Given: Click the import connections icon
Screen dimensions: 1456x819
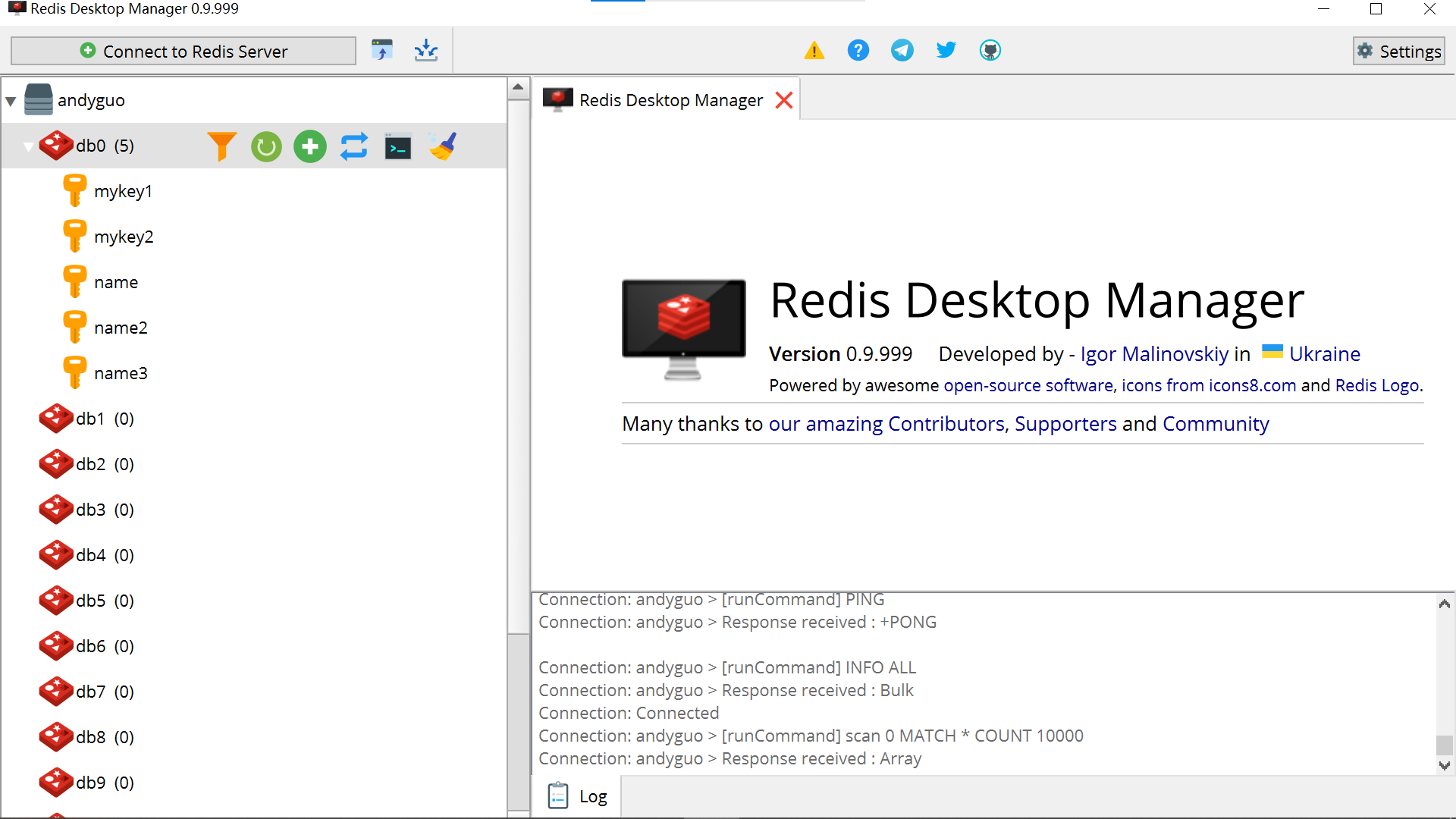Looking at the screenshot, I should coord(382,51).
